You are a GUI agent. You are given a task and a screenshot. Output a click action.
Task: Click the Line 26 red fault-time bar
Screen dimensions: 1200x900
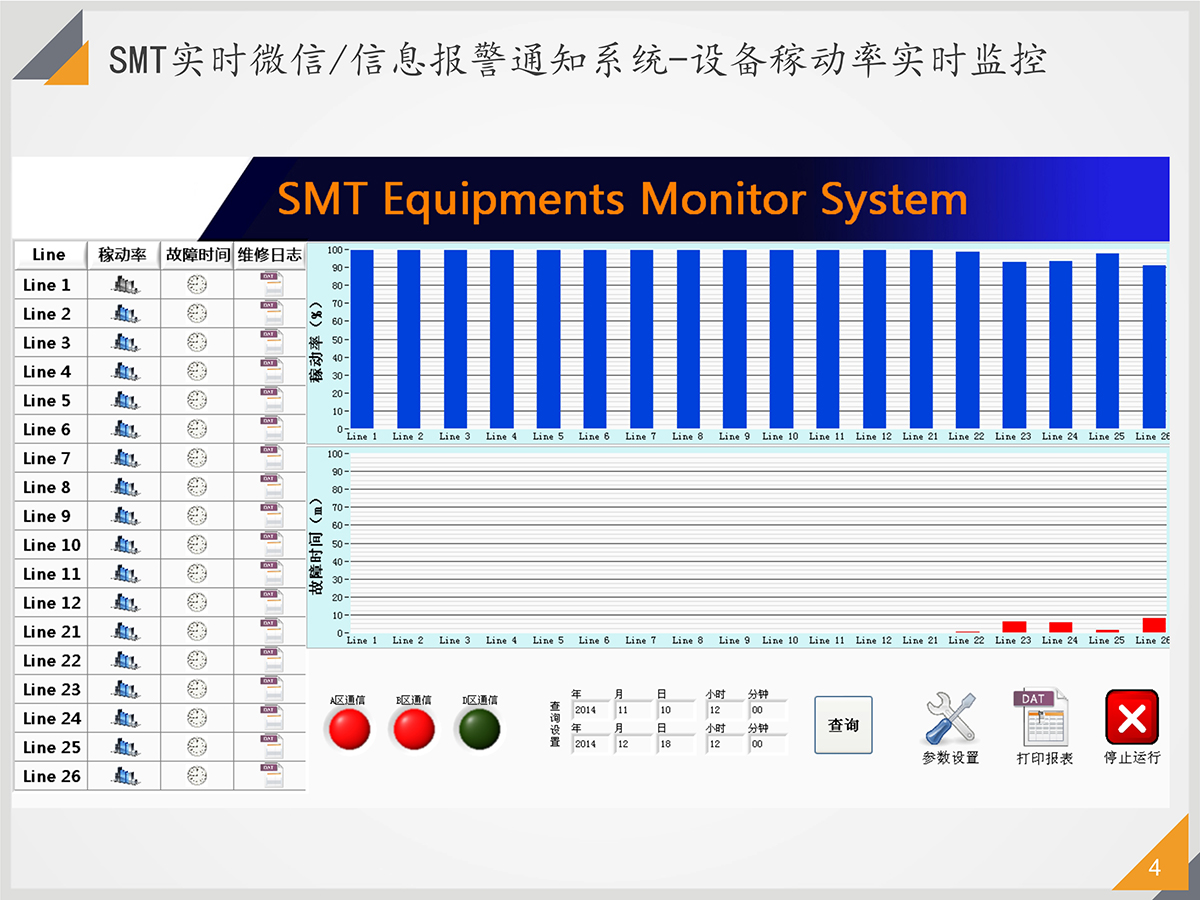[1154, 625]
